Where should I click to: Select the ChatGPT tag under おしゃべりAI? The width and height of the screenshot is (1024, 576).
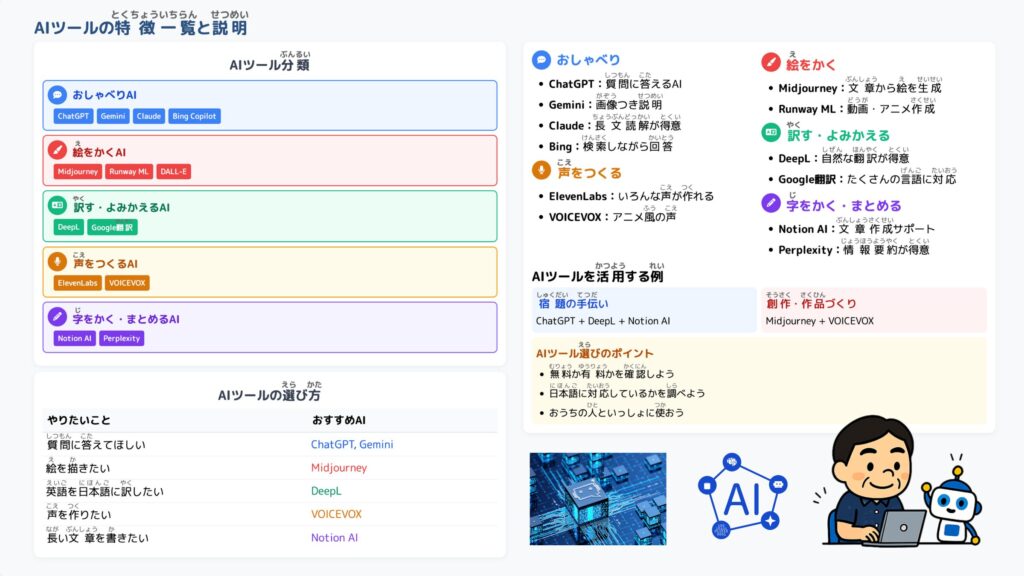click(x=73, y=116)
